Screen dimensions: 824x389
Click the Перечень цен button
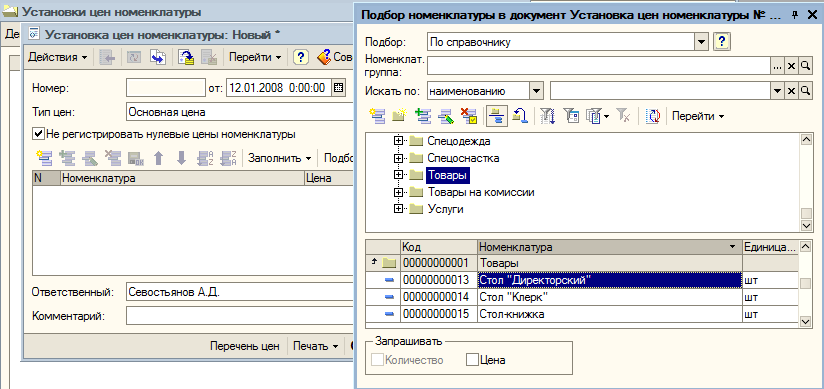click(x=244, y=346)
